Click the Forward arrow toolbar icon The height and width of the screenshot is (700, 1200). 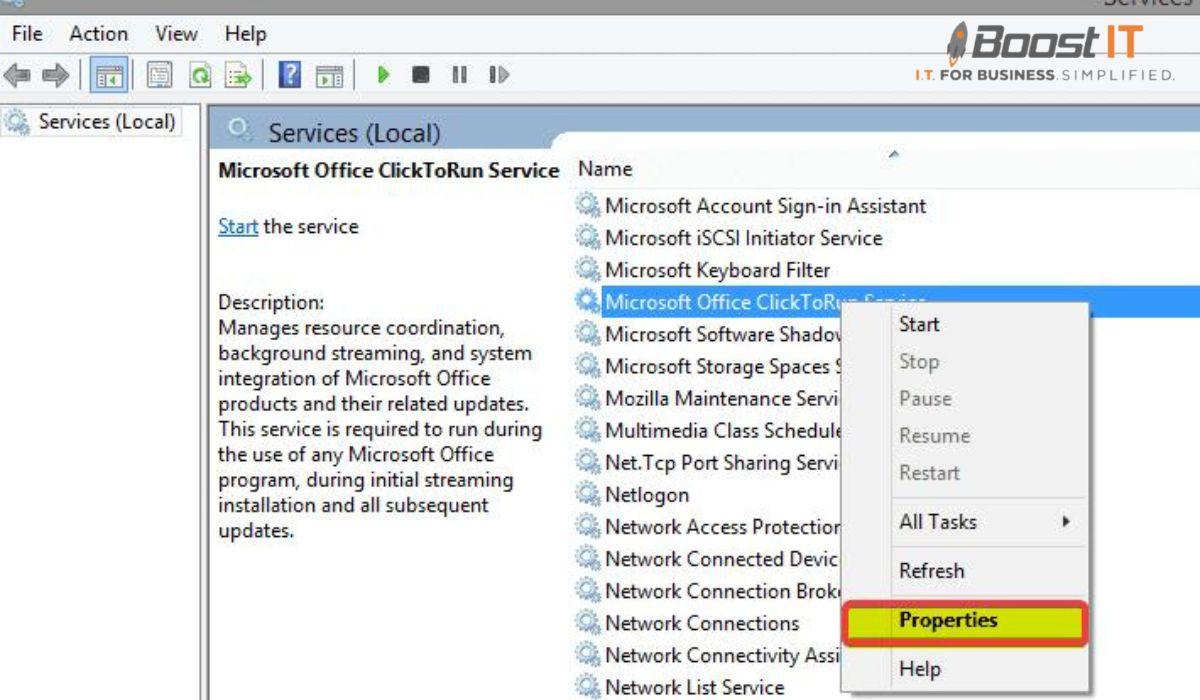tap(55, 75)
